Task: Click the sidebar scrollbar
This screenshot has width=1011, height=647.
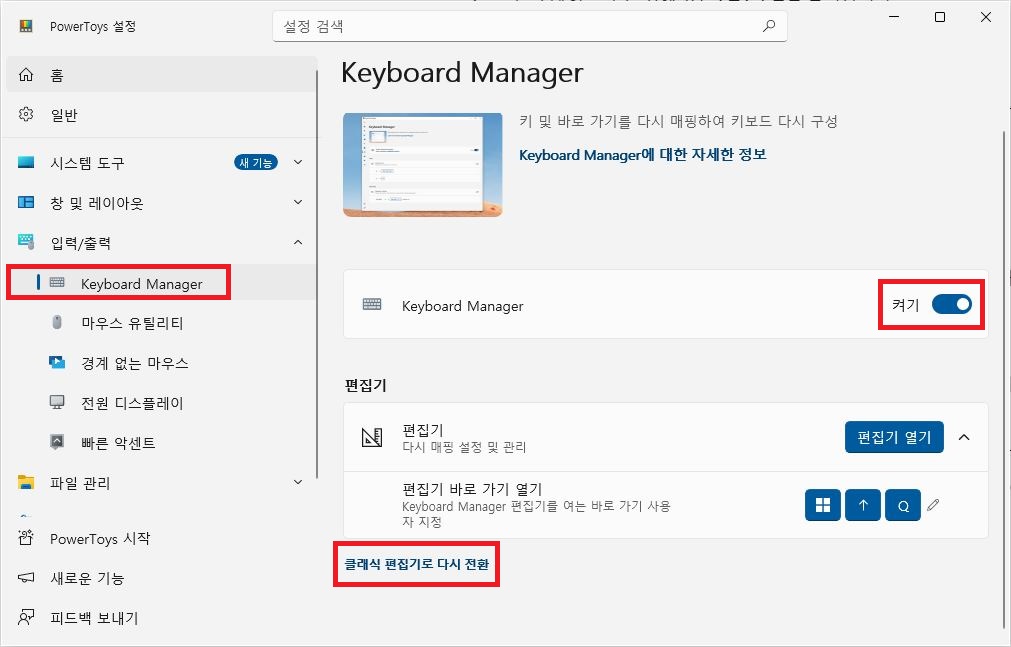Action: 317,274
